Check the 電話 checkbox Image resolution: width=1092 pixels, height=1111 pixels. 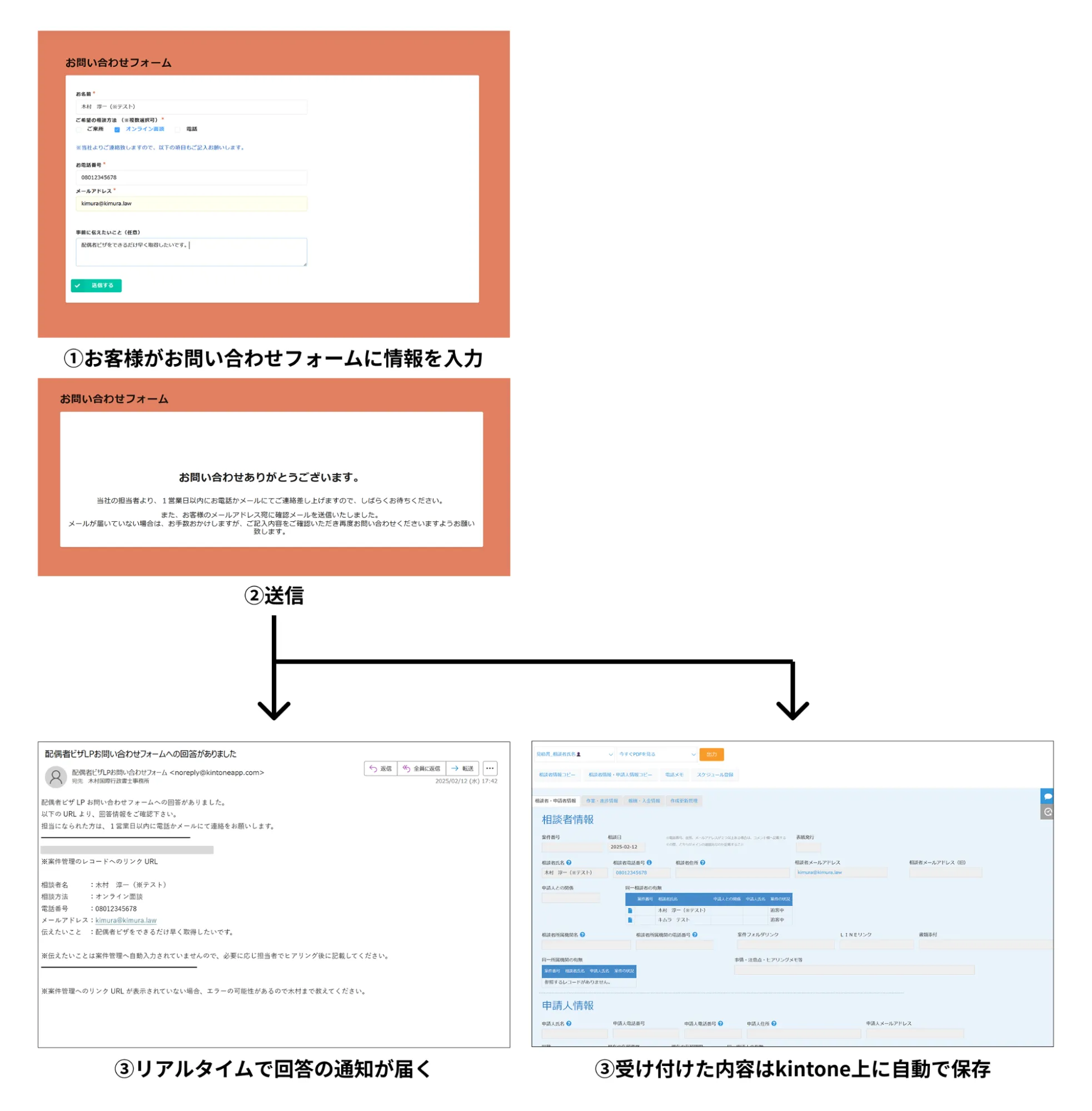[178, 129]
